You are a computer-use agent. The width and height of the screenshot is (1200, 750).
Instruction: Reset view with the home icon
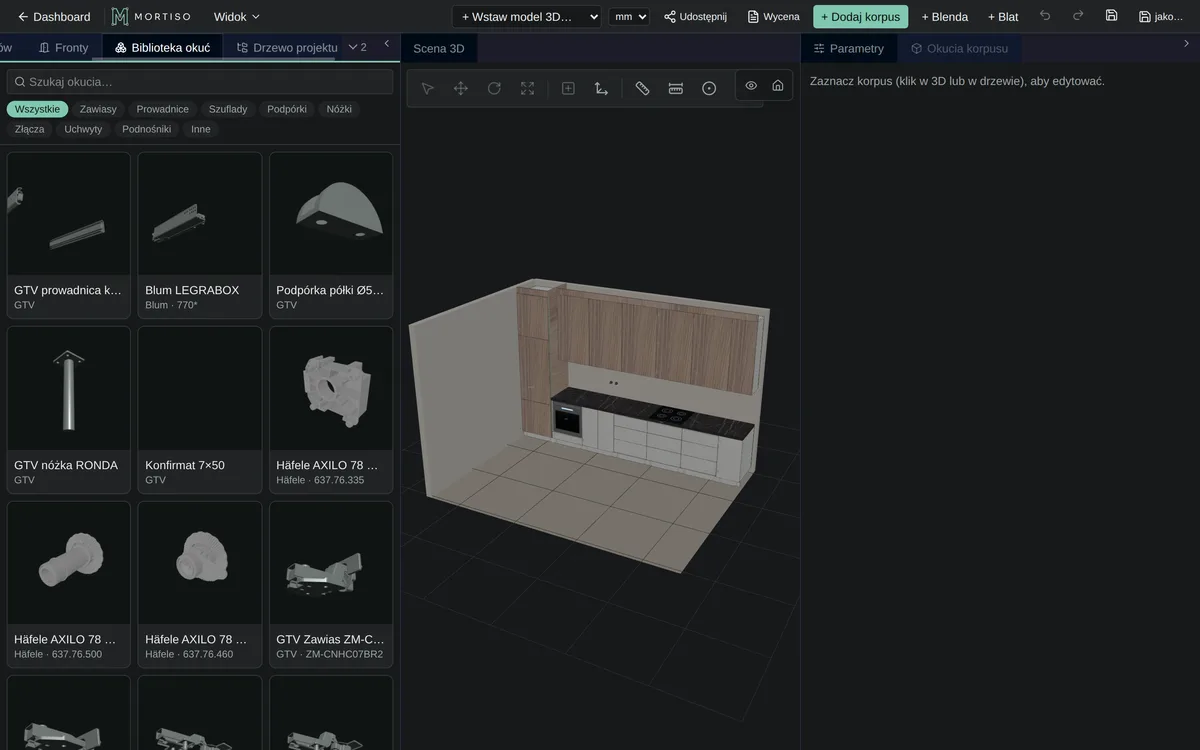pos(778,85)
